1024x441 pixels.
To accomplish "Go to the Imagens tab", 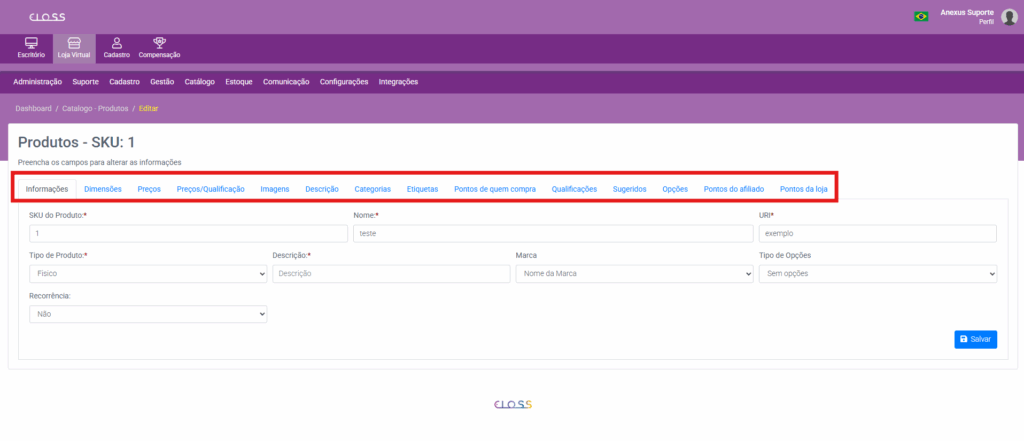I will (275, 188).
